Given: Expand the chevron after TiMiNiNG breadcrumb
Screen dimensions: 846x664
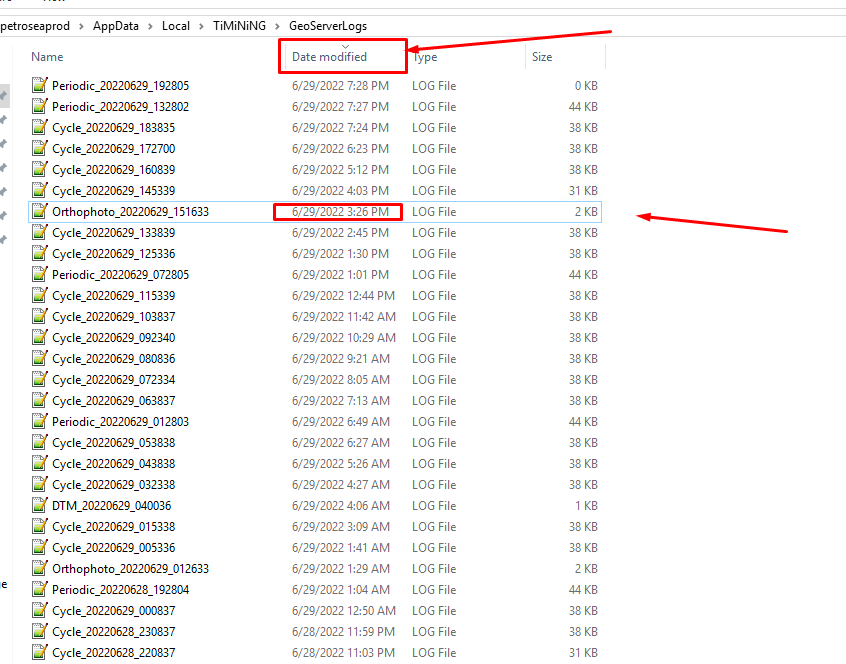Looking at the screenshot, I should [x=278, y=26].
